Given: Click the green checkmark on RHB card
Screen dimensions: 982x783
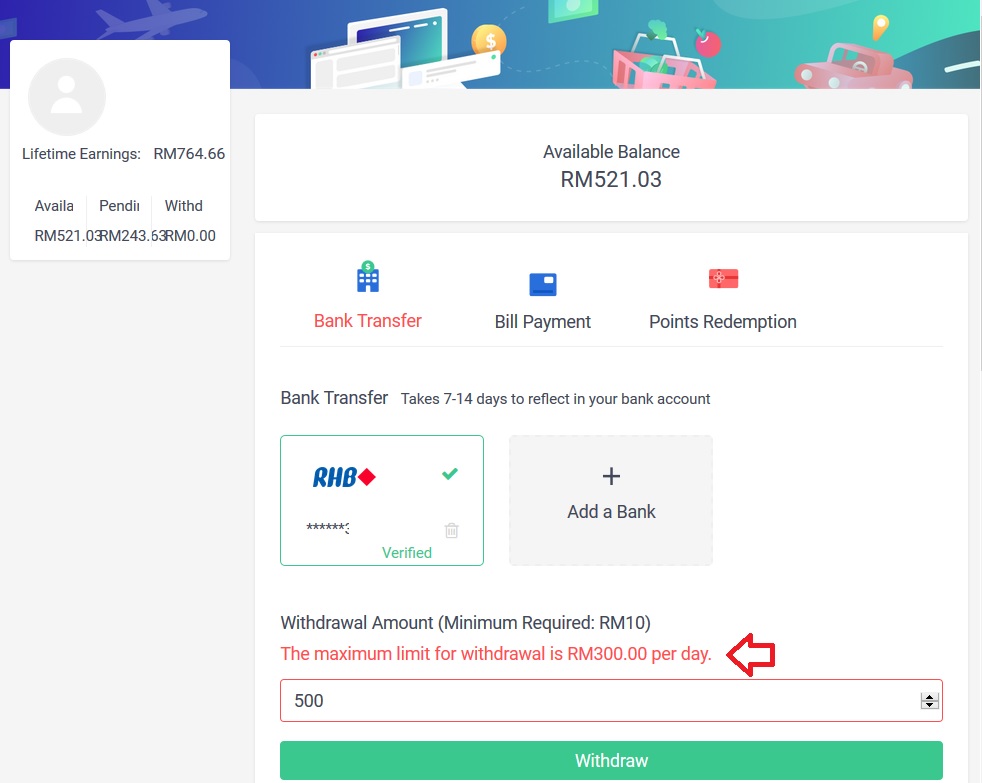Looking at the screenshot, I should pyautogui.click(x=450, y=474).
